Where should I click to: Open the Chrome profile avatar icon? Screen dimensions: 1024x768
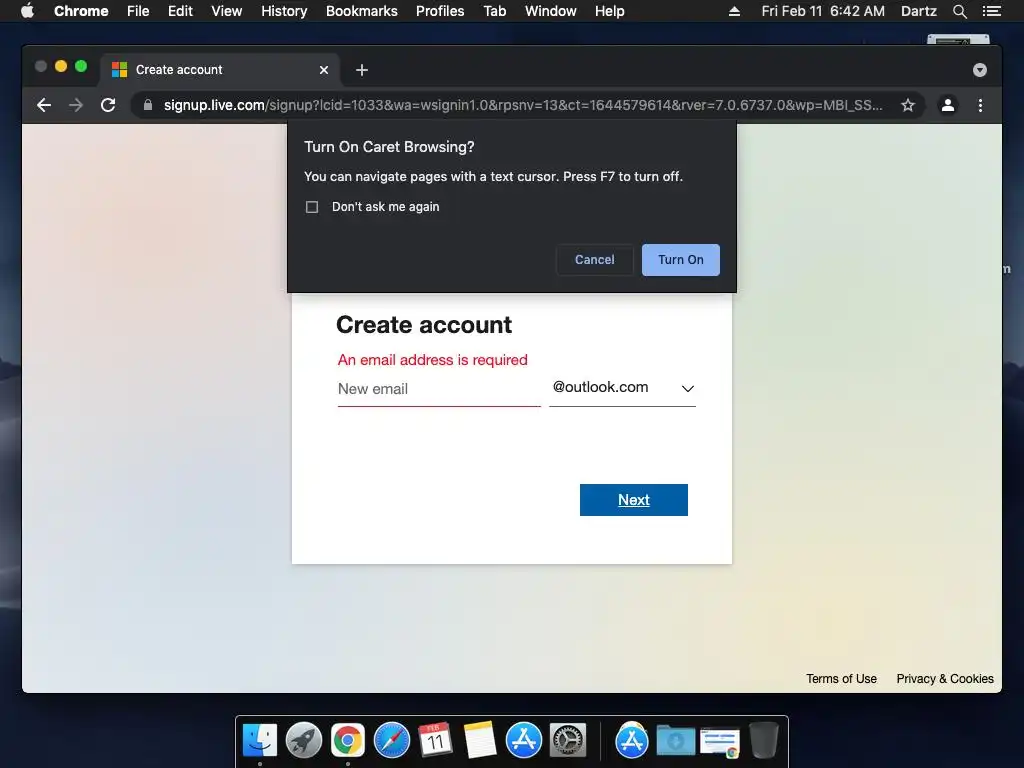(948, 105)
